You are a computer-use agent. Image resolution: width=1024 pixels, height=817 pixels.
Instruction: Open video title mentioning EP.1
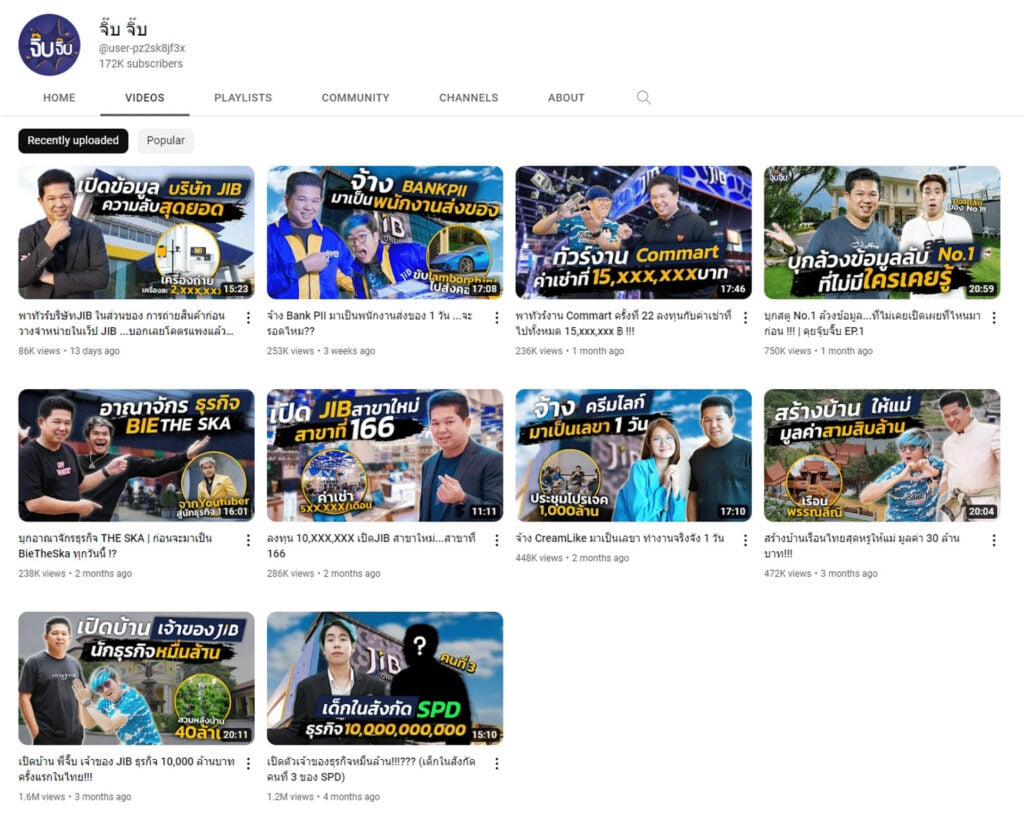(x=872, y=323)
